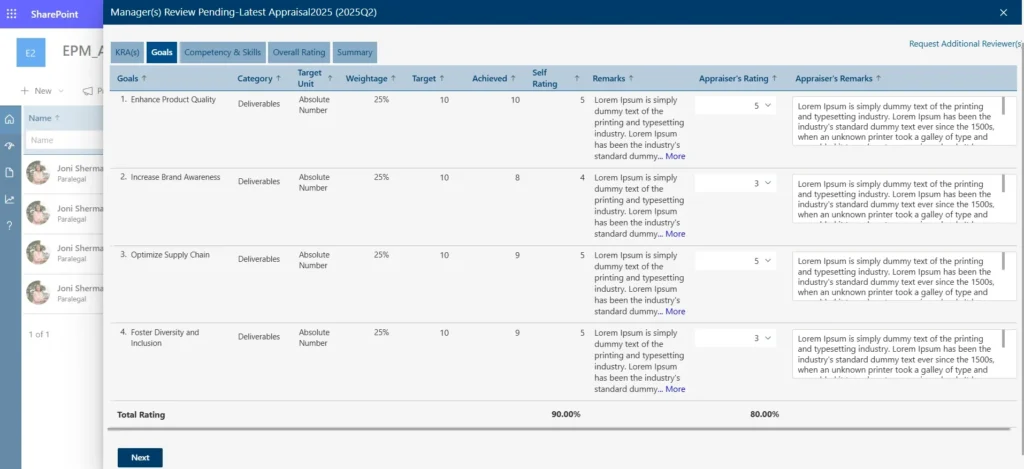Viewport: 1024px width, 469px height.
Task: Click Appraiser's Remarks text box for Optimize Supply Chain
Action: 900,276
